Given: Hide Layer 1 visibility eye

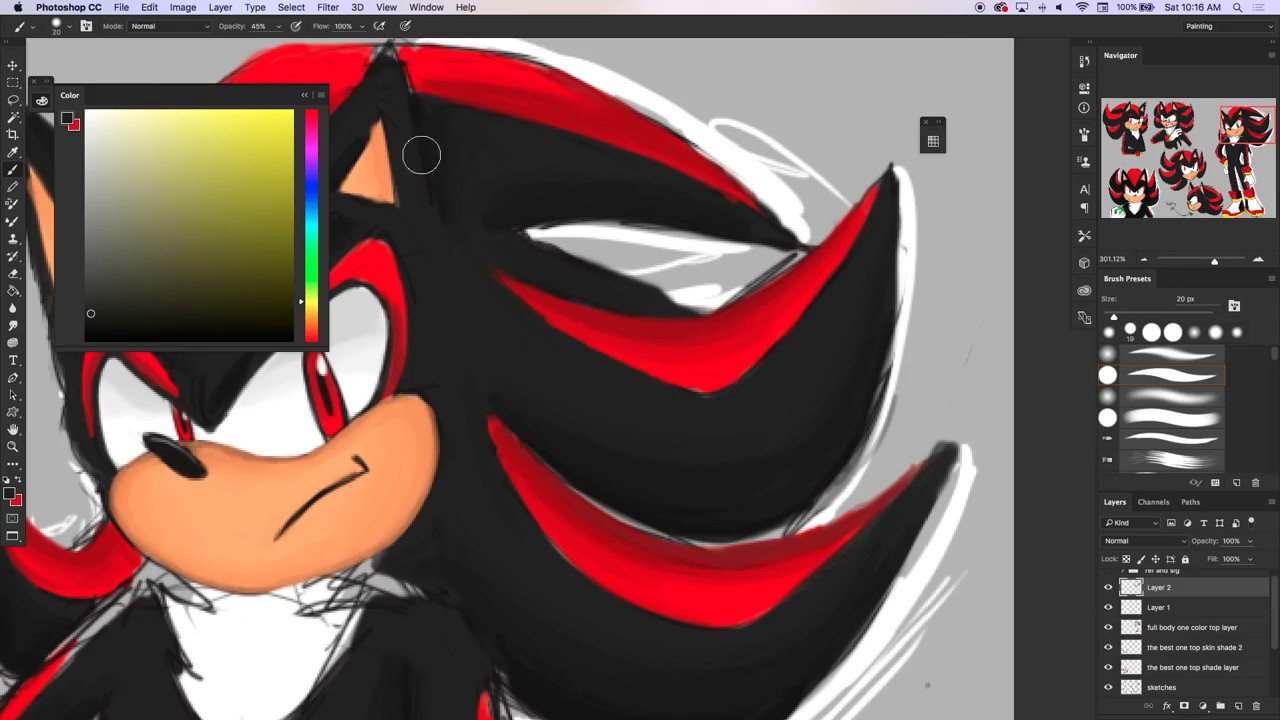Looking at the screenshot, I should [1108, 608].
